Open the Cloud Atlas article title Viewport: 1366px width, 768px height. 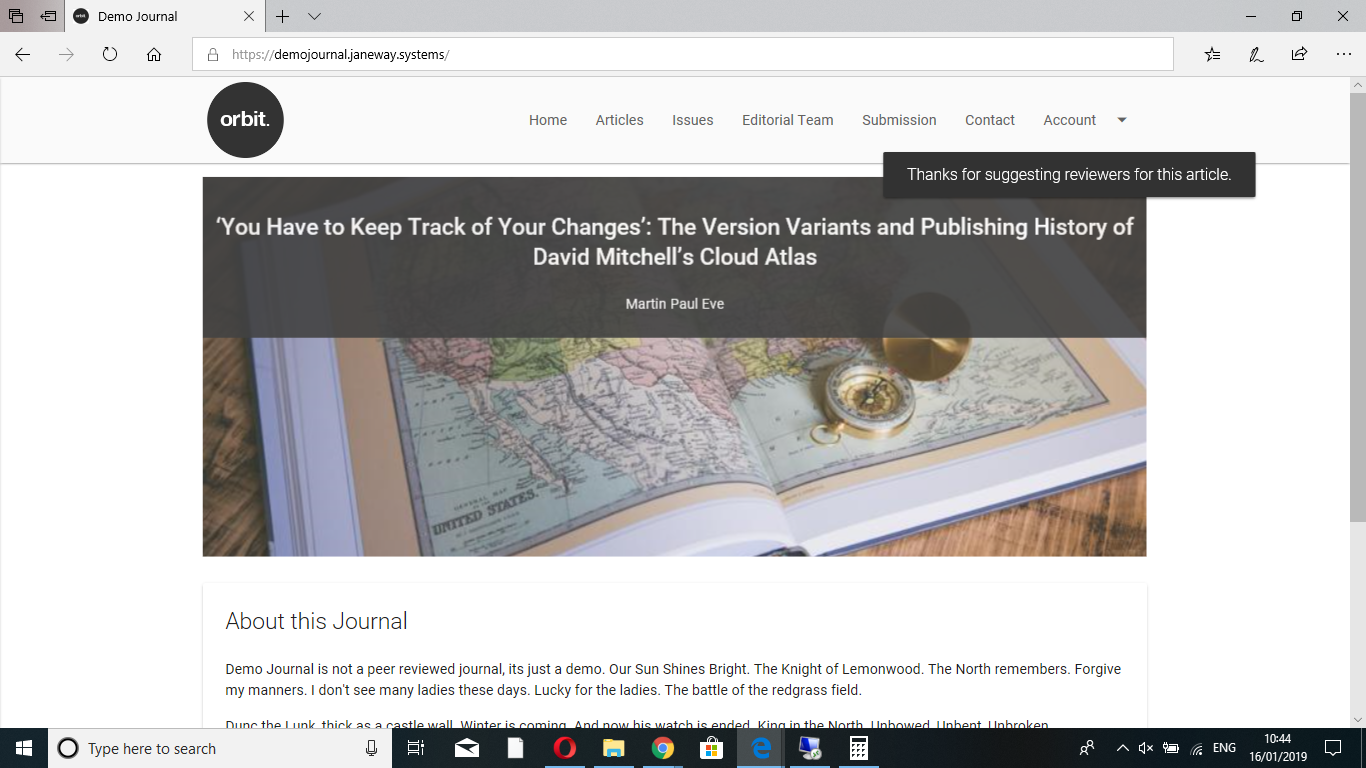[674, 241]
